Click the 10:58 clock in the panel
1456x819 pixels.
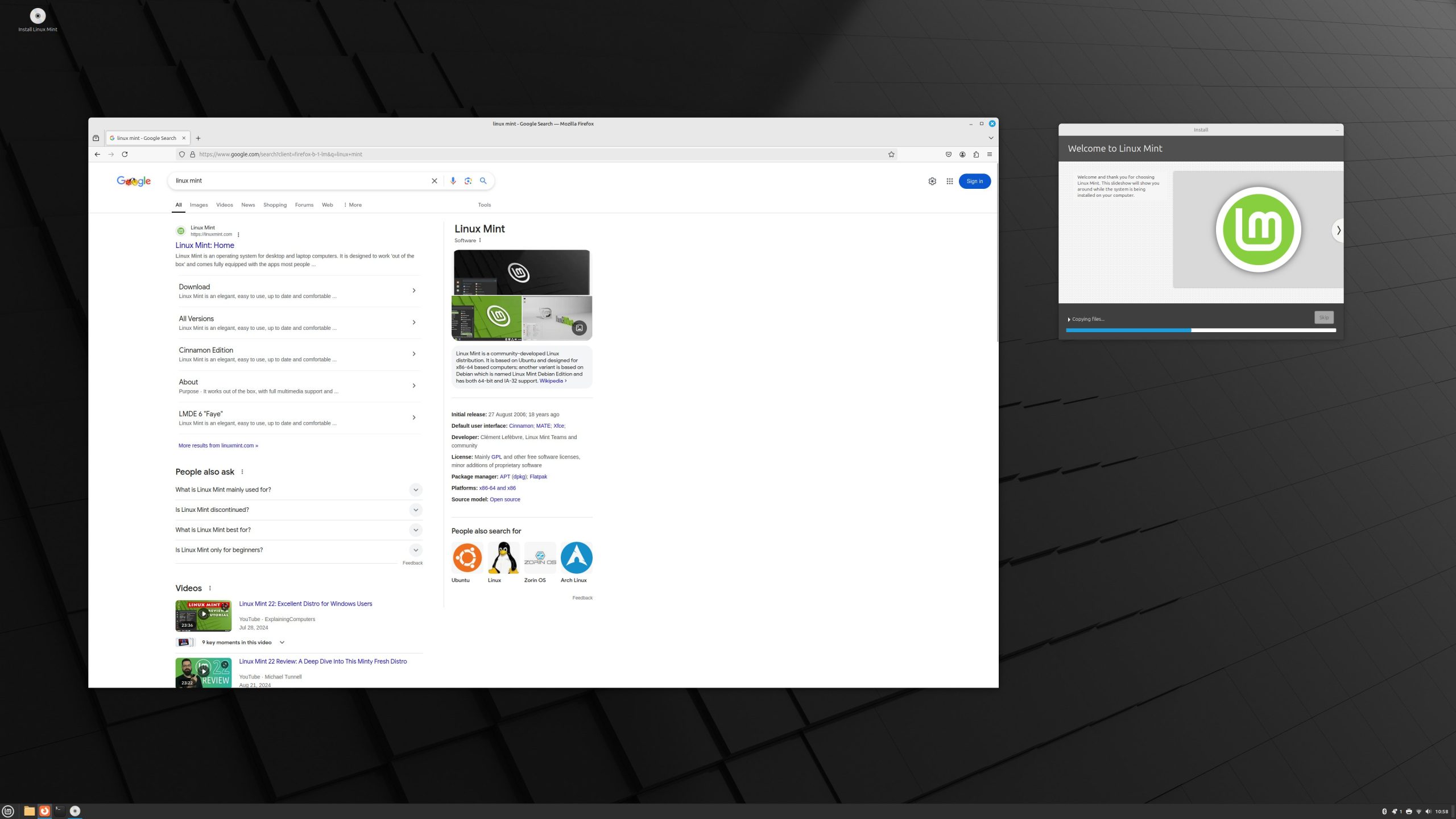click(1441, 812)
